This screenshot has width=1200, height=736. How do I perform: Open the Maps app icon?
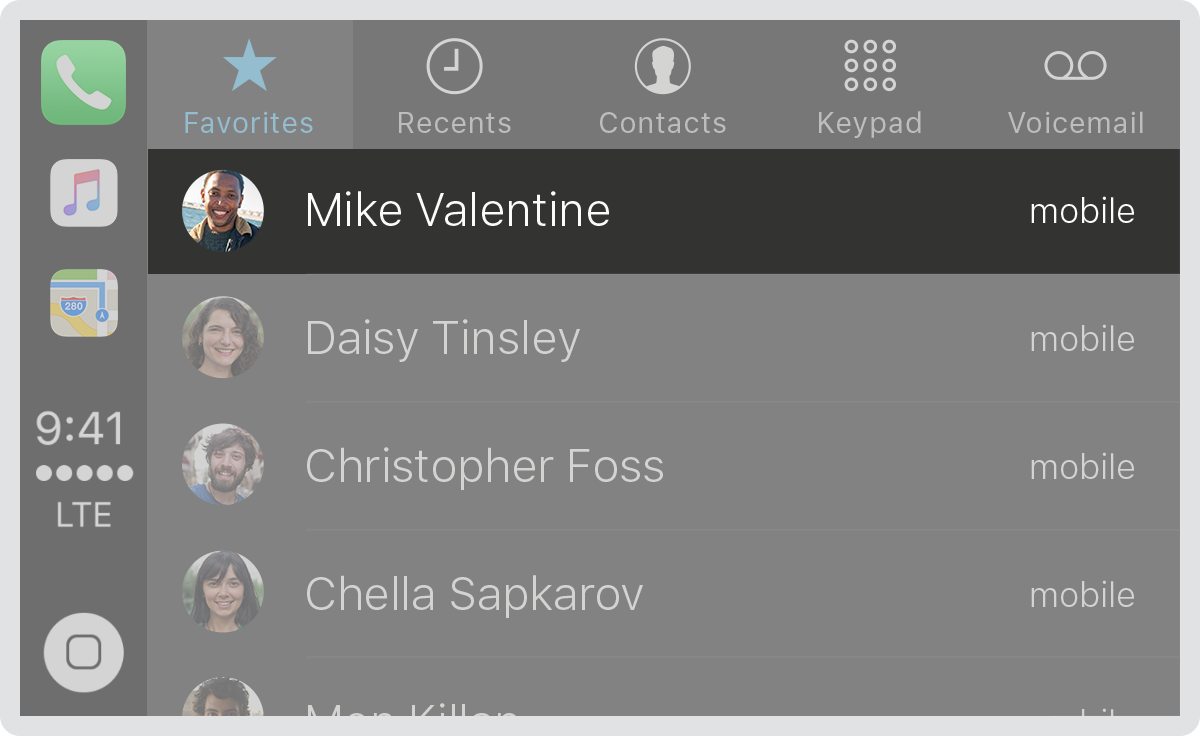click(84, 303)
